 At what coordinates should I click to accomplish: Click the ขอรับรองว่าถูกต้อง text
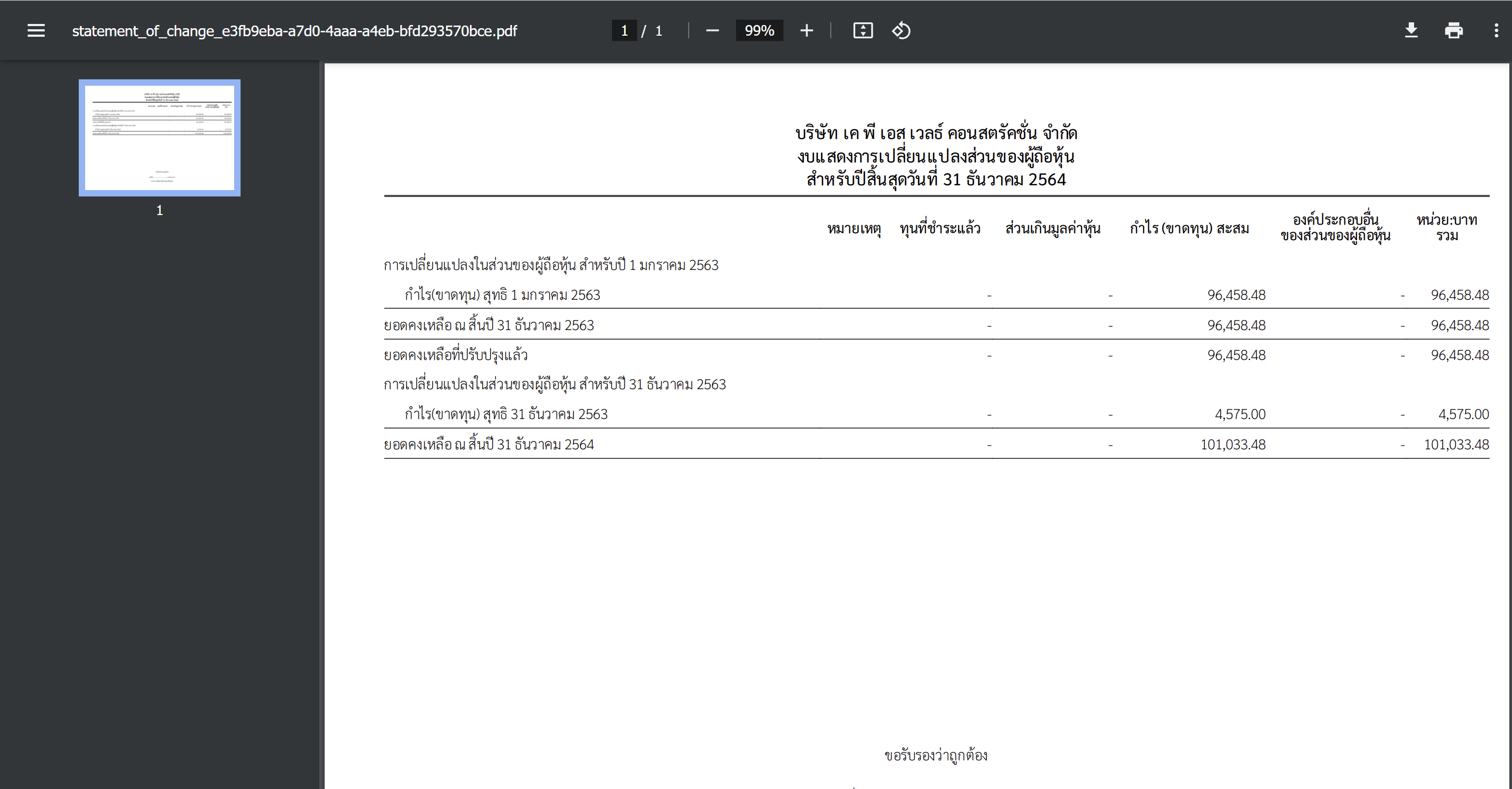pos(936,755)
